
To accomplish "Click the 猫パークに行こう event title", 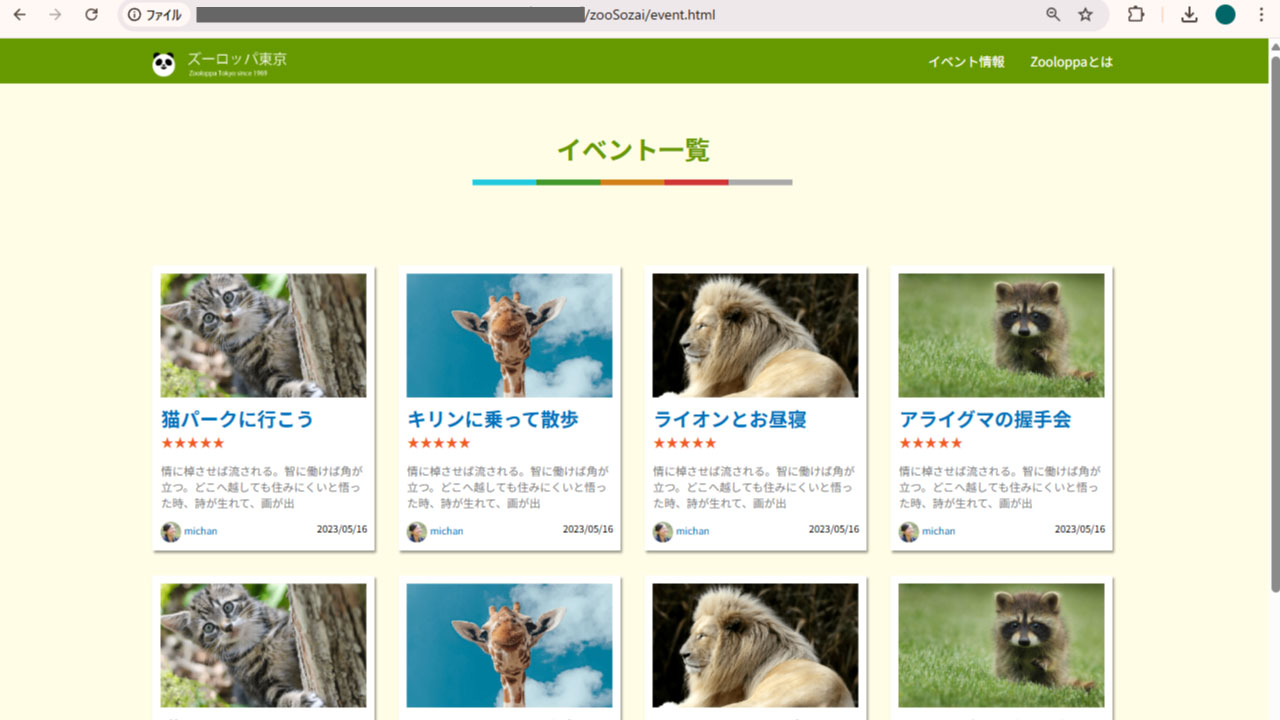I will [237, 419].
